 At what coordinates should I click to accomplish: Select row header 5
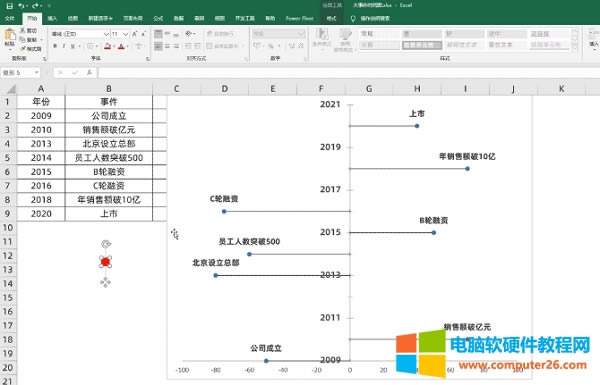tap(8, 158)
